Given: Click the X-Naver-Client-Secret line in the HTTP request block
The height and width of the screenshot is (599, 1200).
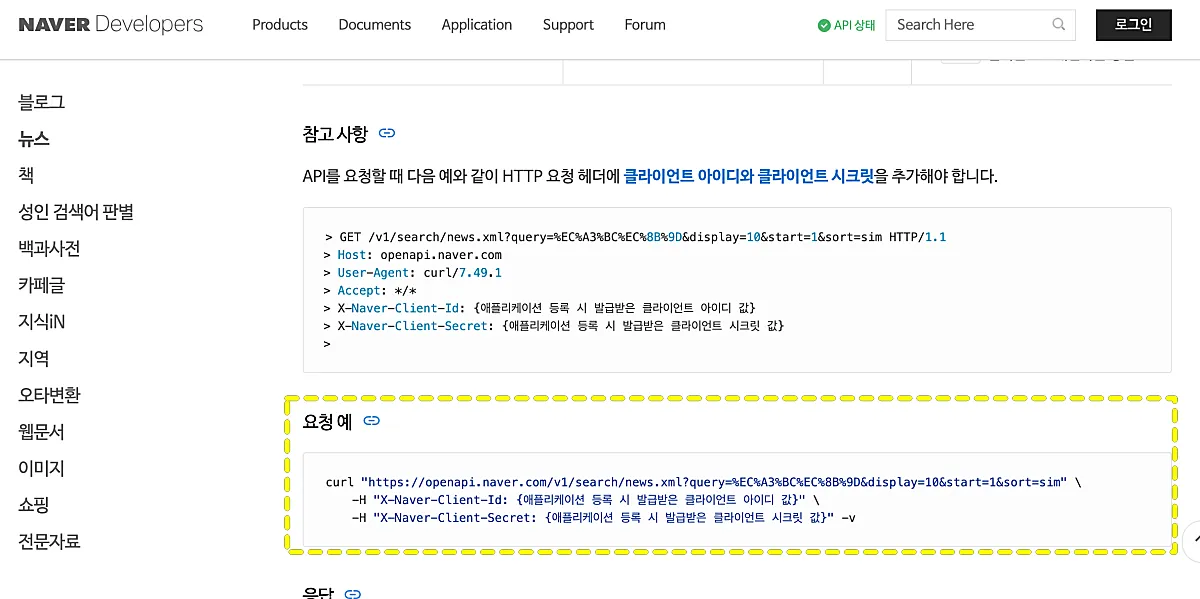Looking at the screenshot, I should tap(555, 325).
